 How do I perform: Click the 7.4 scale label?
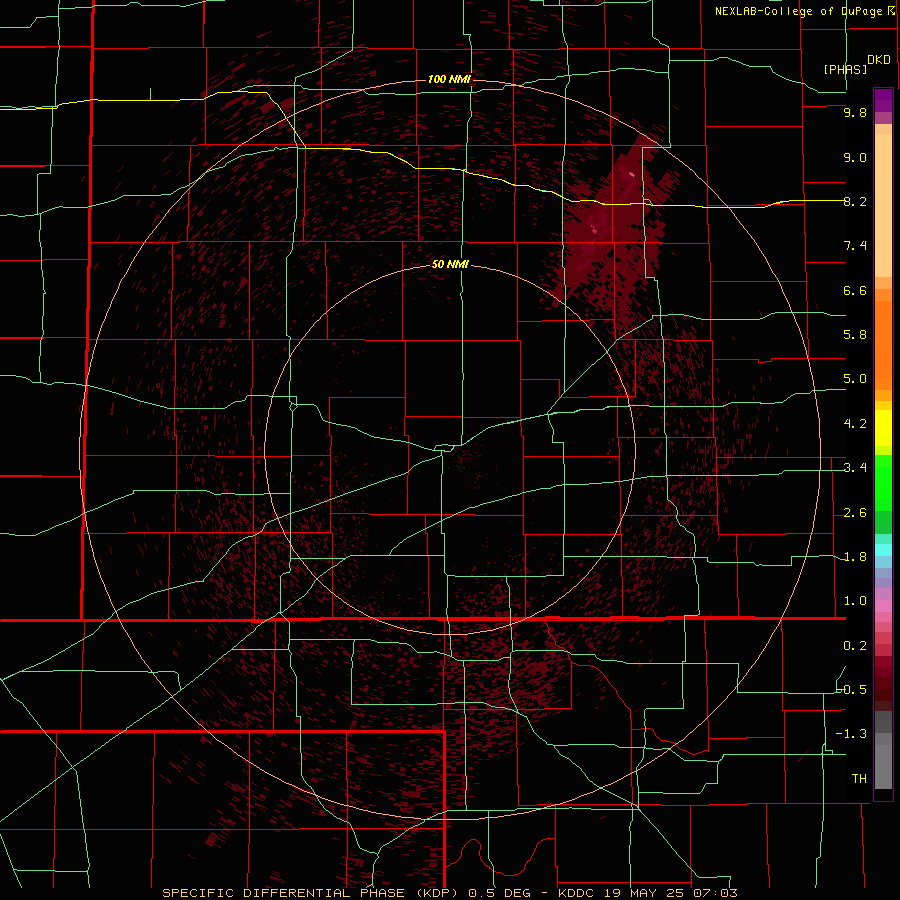coord(855,246)
